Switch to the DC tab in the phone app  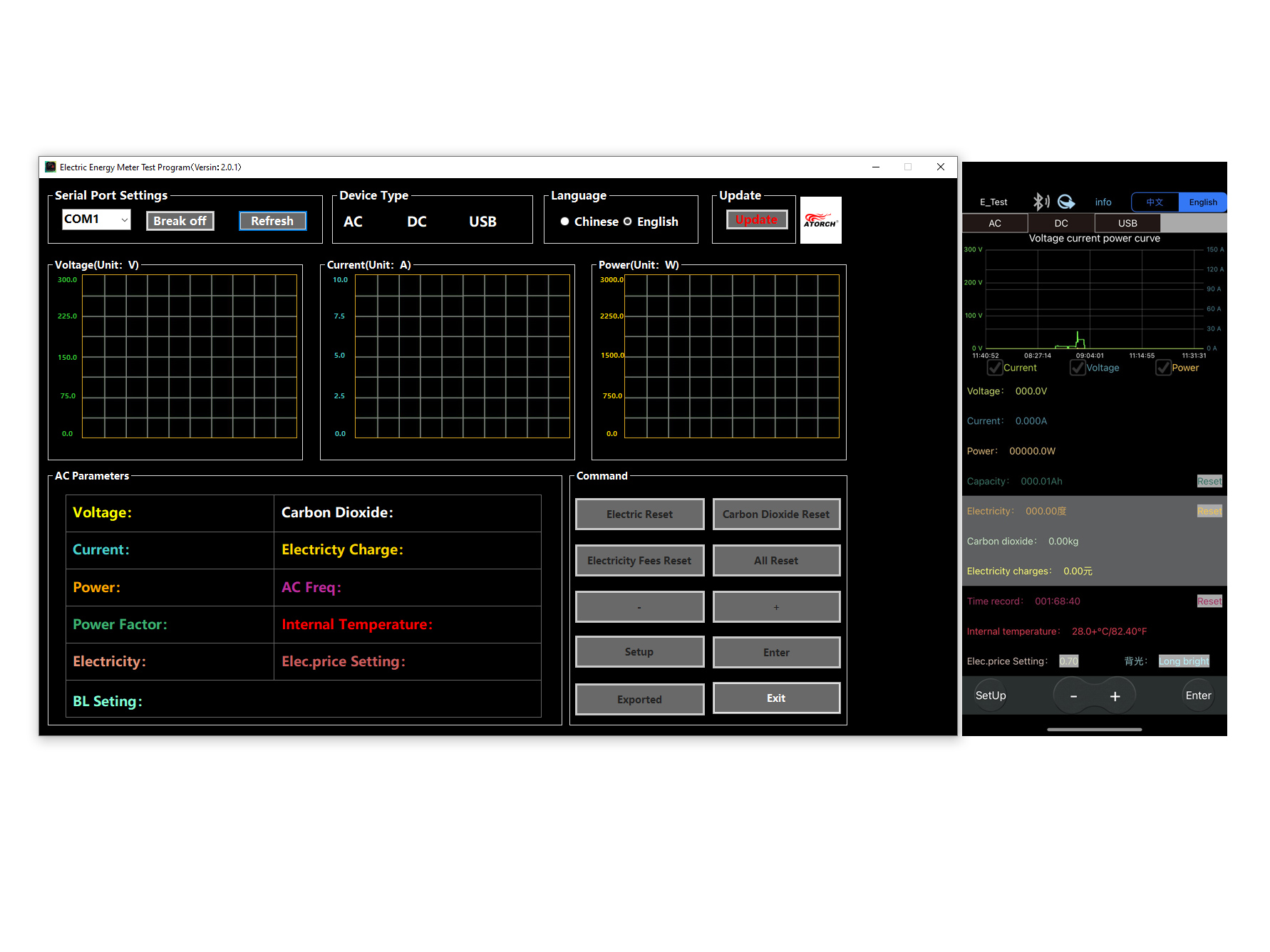coord(1060,223)
